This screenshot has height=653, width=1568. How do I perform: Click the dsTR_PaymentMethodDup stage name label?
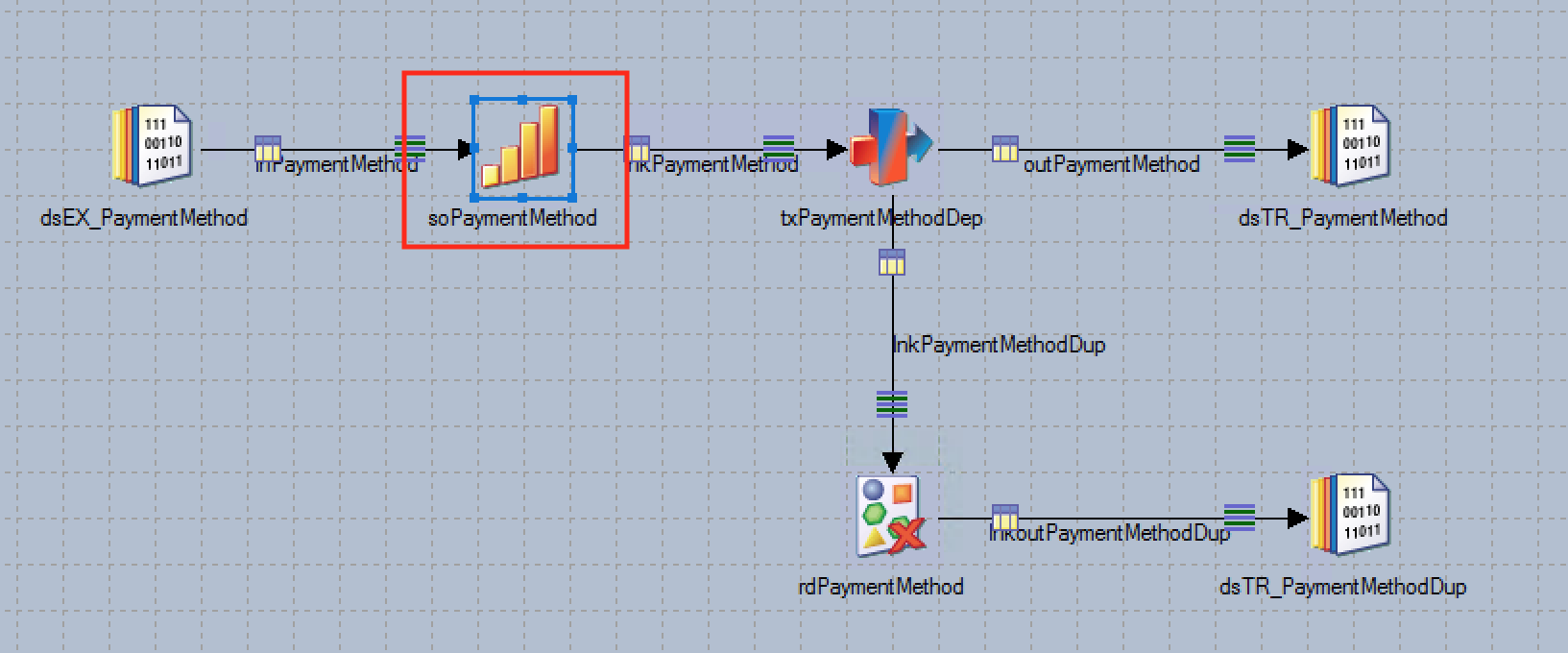coord(1341,587)
